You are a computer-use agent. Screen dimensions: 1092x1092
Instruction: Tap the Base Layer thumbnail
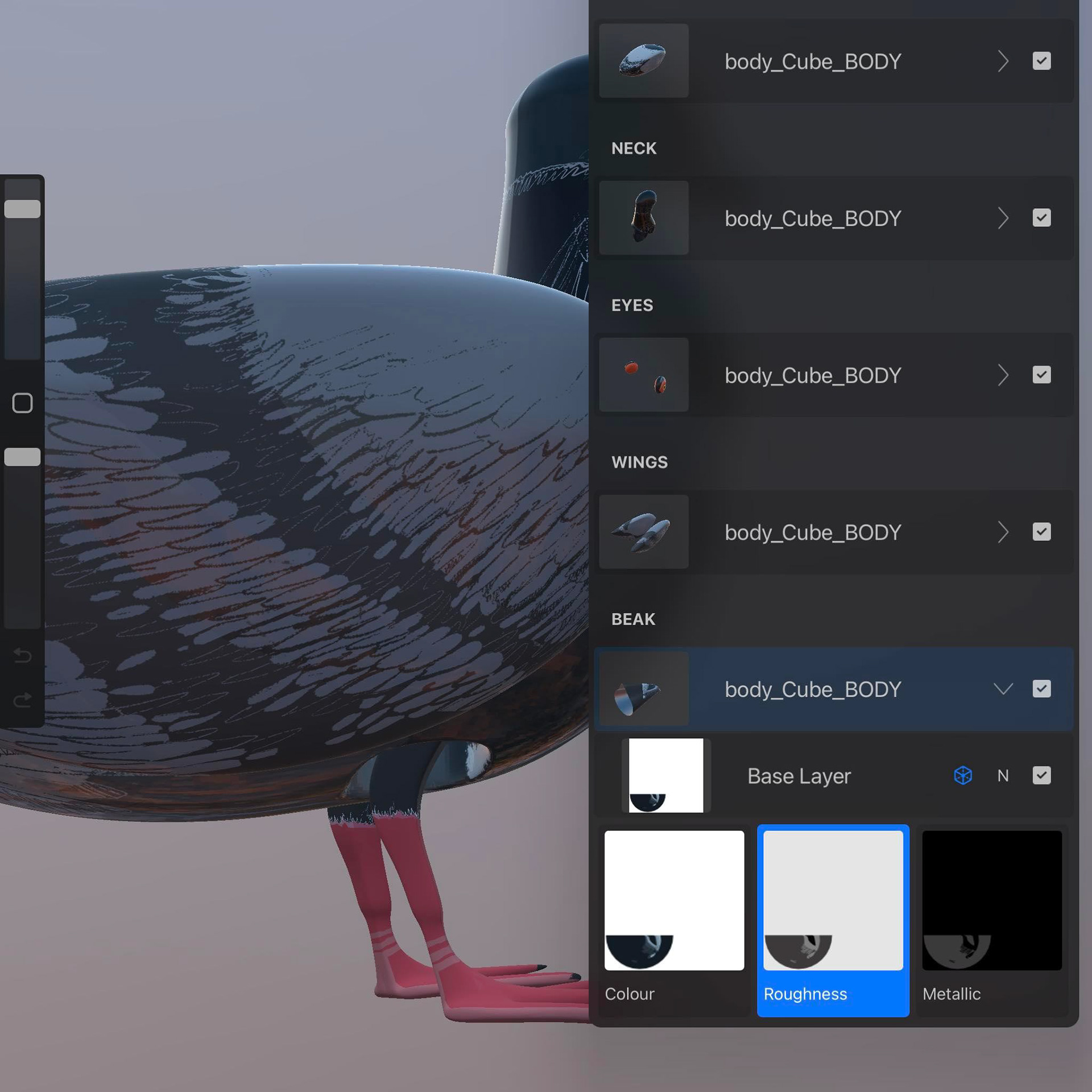tap(666, 775)
